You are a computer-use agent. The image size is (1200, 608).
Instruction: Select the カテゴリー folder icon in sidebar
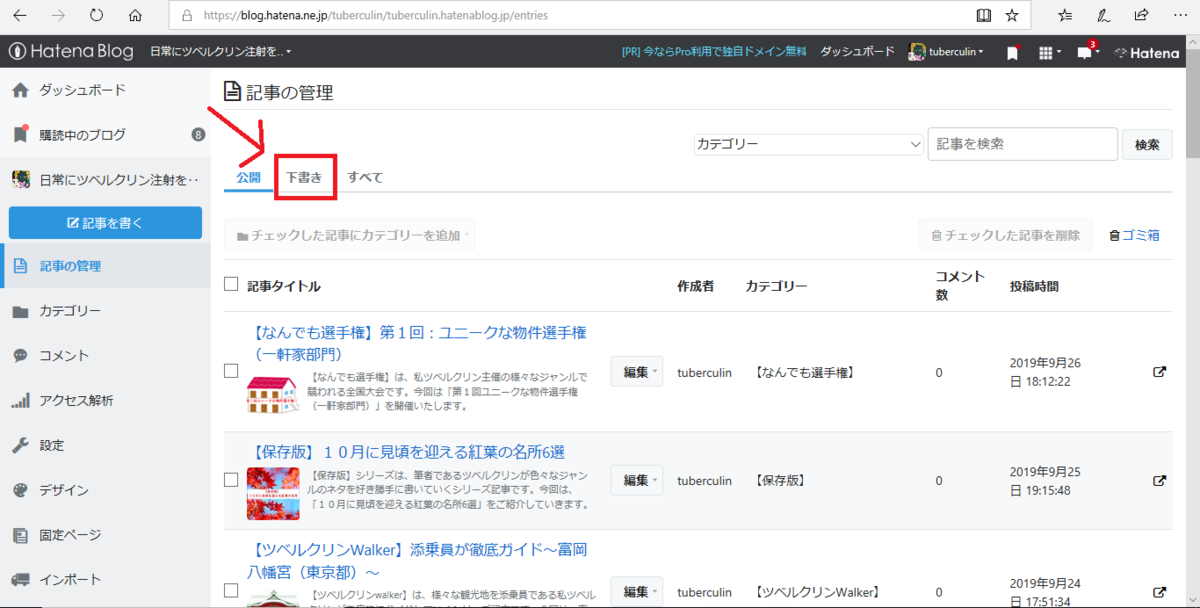(22, 311)
